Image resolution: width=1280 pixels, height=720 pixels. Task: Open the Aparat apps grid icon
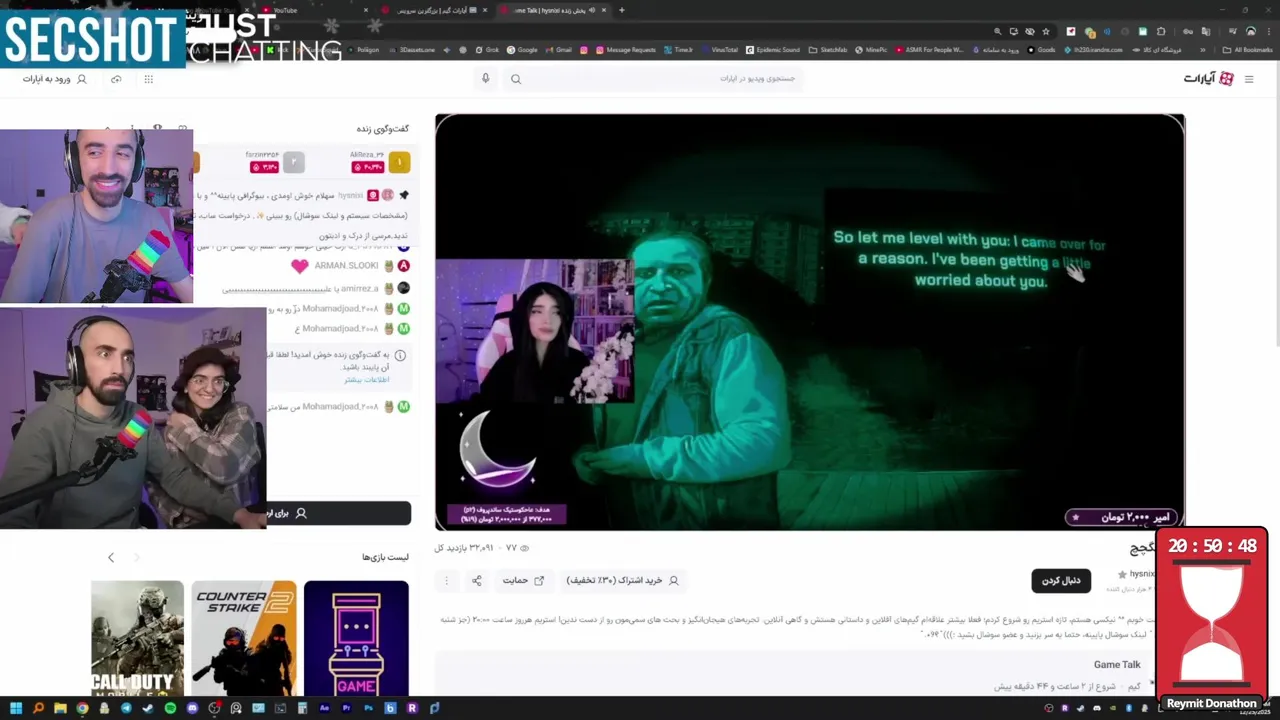coord(149,79)
